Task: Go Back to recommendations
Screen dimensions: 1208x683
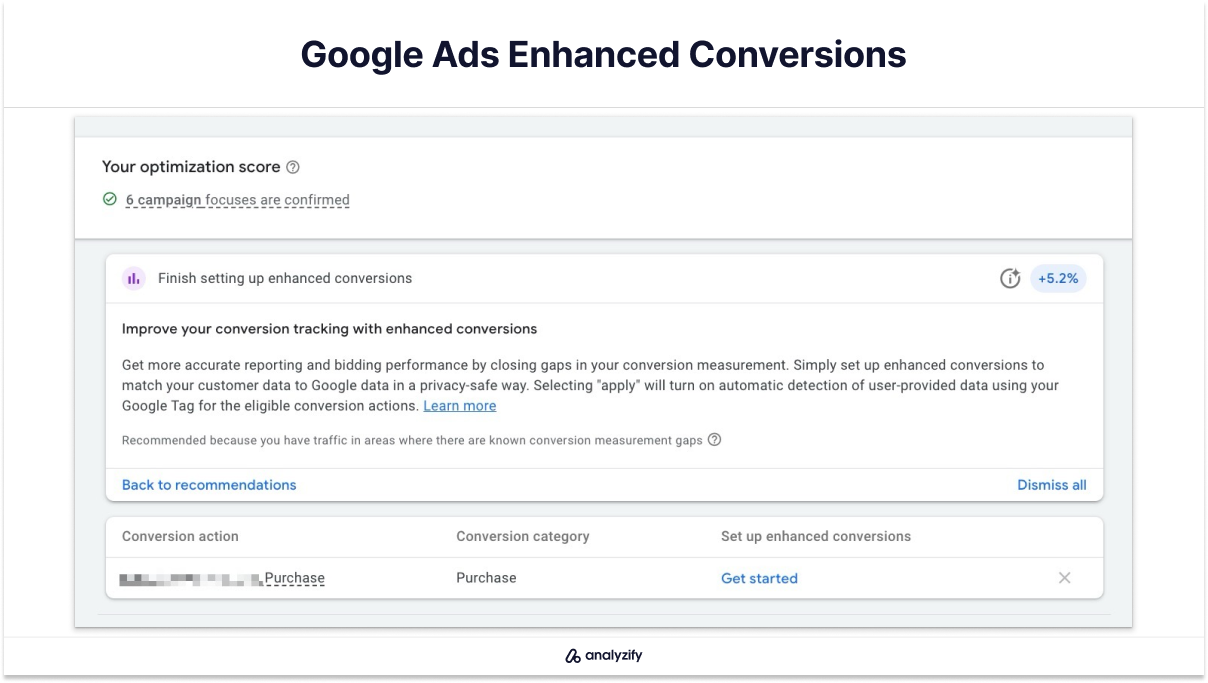Action: (x=209, y=485)
